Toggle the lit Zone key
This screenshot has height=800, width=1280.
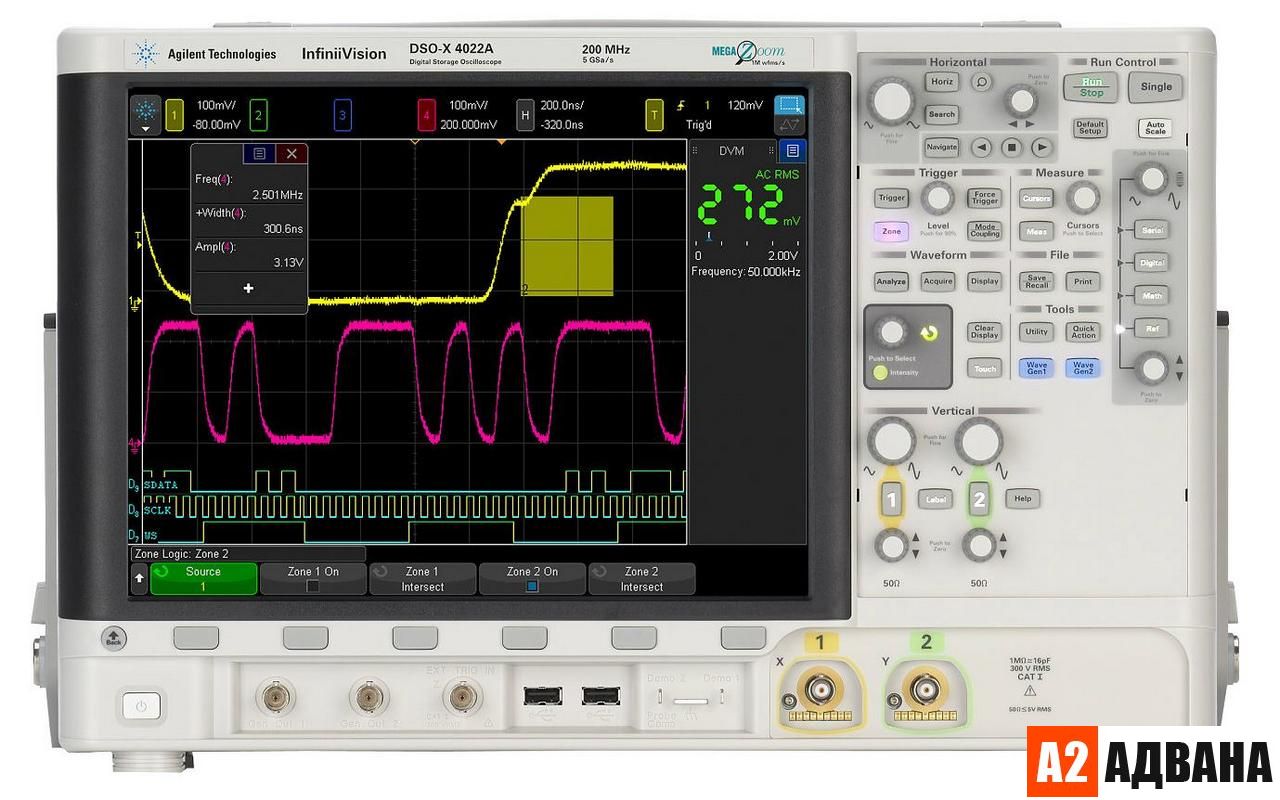coord(891,231)
